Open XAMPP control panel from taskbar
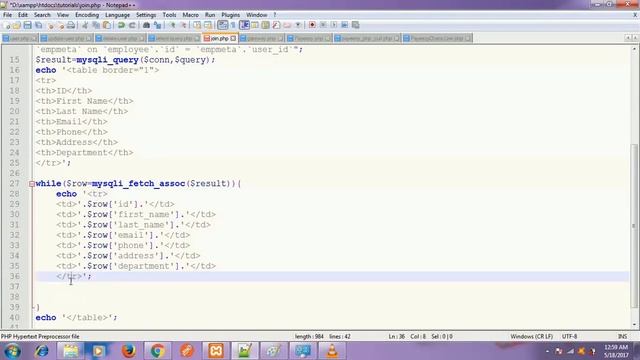The height and width of the screenshot is (360, 640). 216,351
